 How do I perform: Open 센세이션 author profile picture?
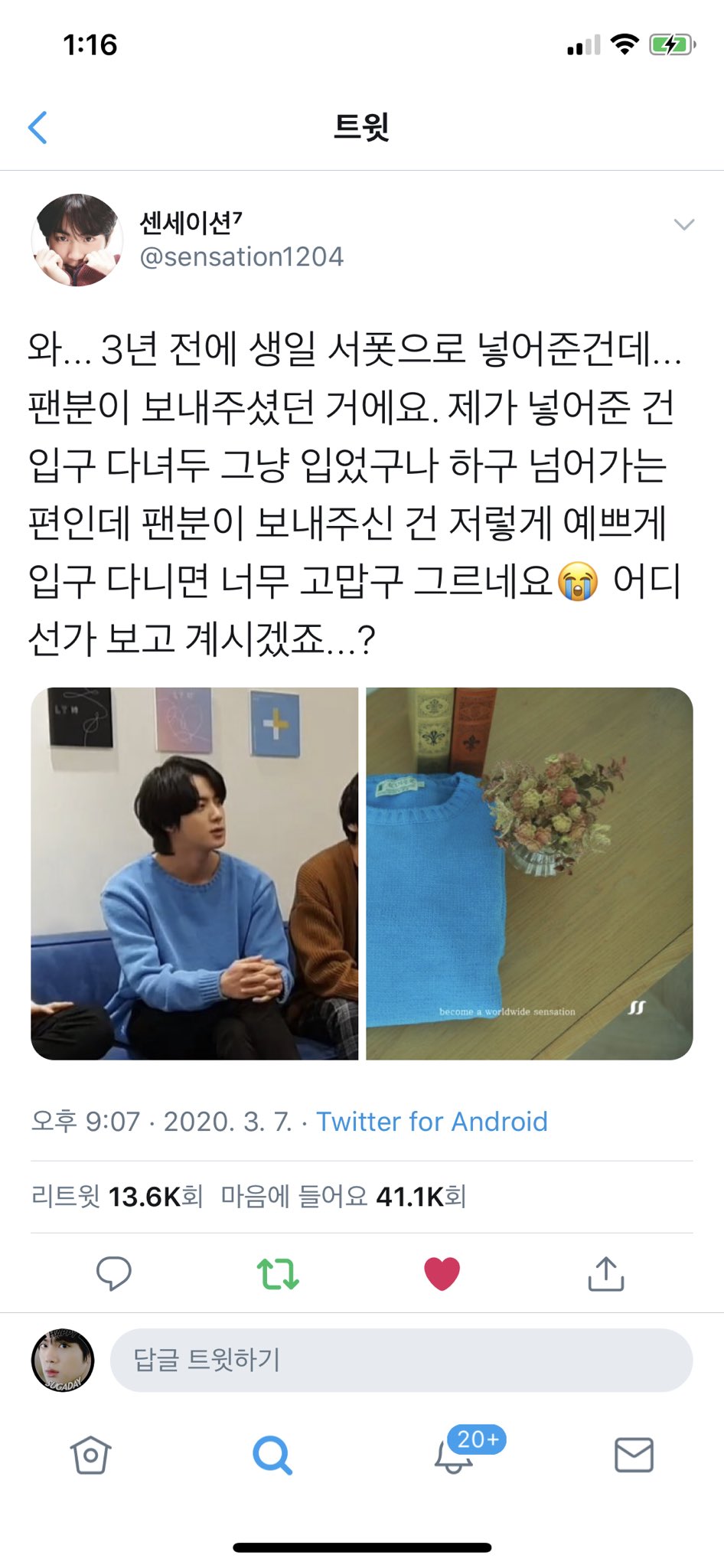tap(77, 240)
